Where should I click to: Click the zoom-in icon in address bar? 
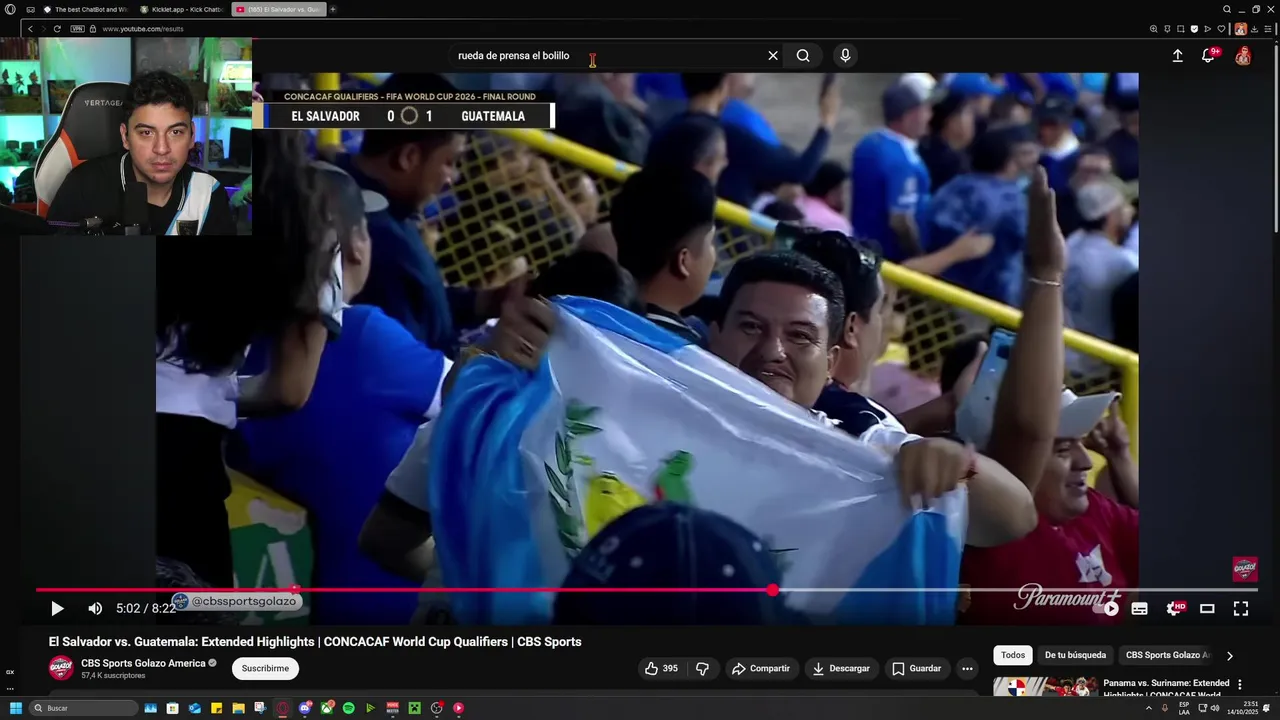(x=1154, y=29)
